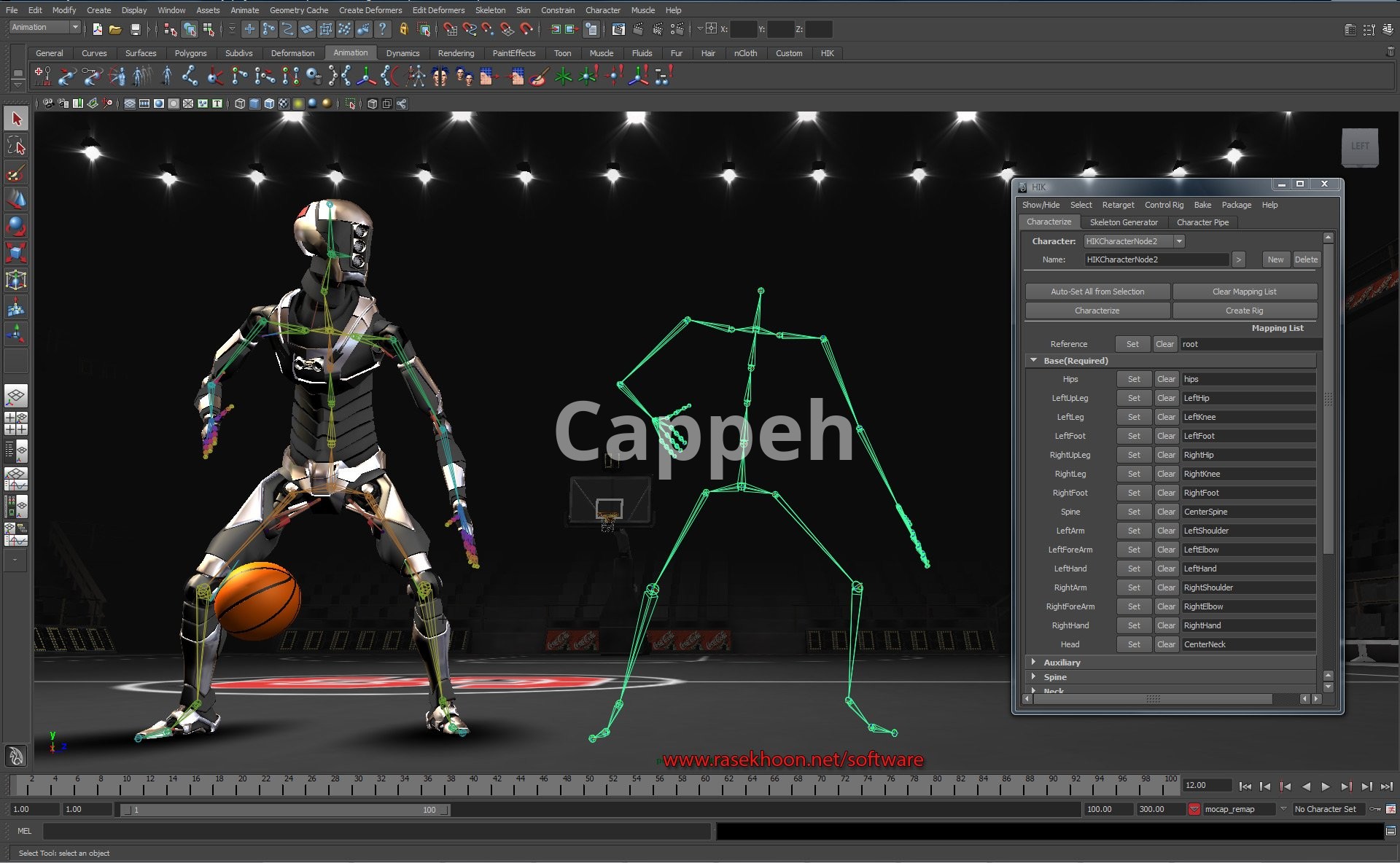Viewport: 1400px width, 863px height.
Task: Click the playback range slider bar
Action: point(284,810)
